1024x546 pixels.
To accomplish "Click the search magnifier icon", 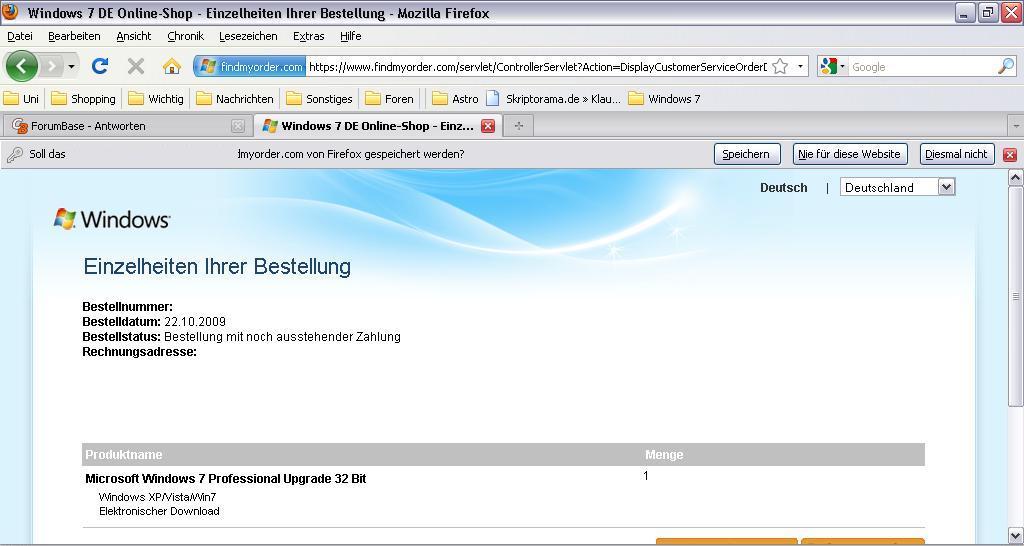I will click(1006, 66).
